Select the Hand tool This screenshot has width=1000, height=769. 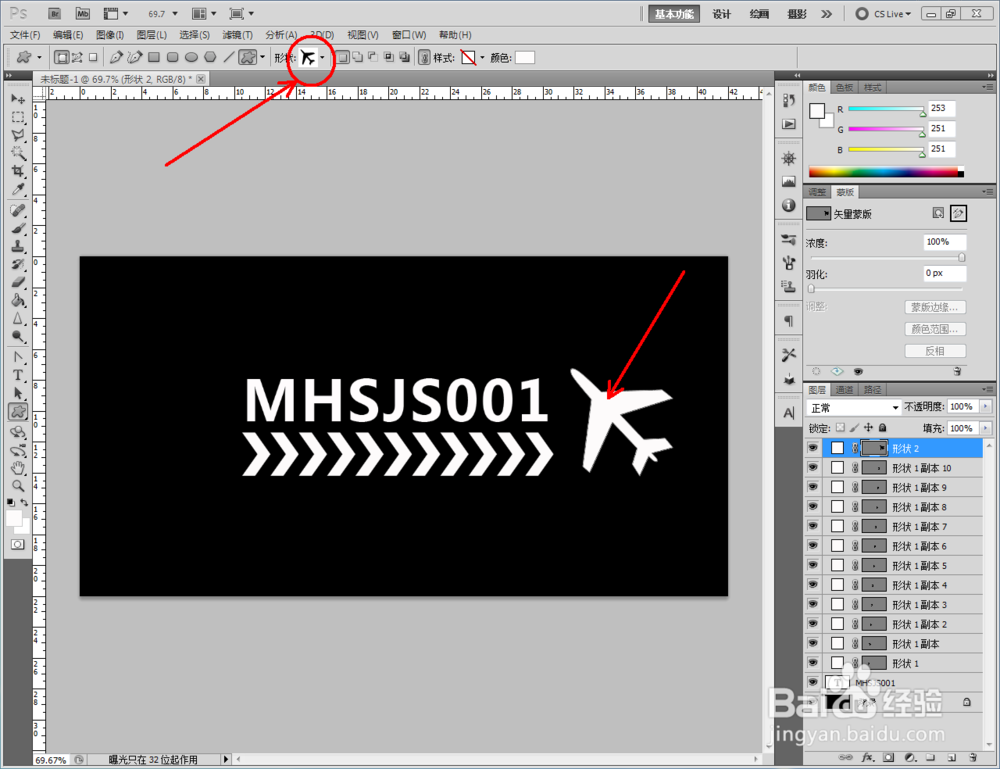pyautogui.click(x=18, y=468)
